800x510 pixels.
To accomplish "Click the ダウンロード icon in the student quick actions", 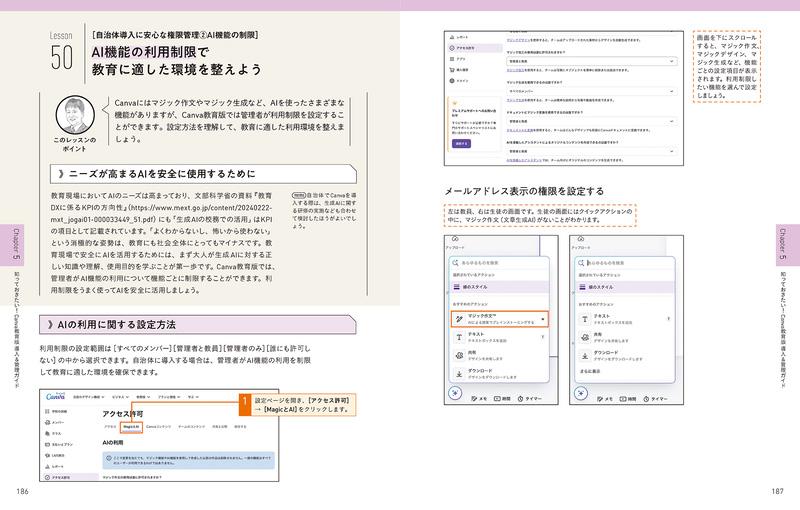I will 585,355.
